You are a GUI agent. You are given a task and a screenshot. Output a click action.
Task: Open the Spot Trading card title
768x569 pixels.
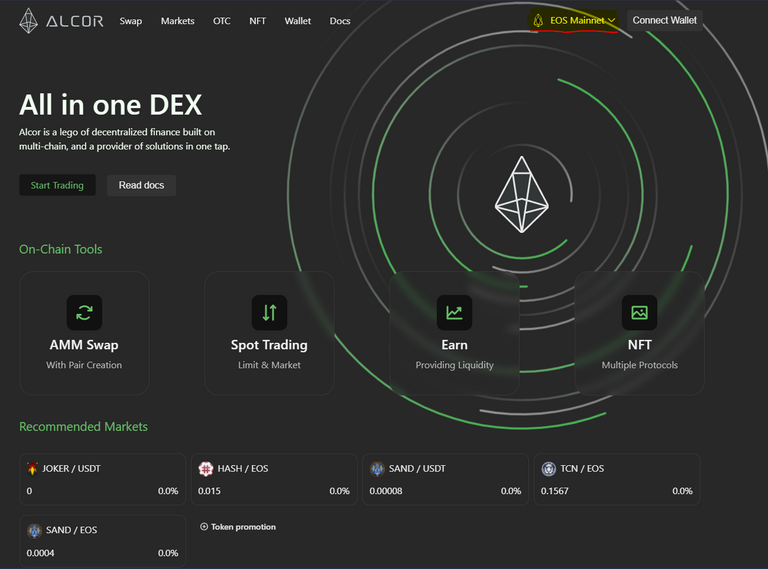tap(269, 345)
